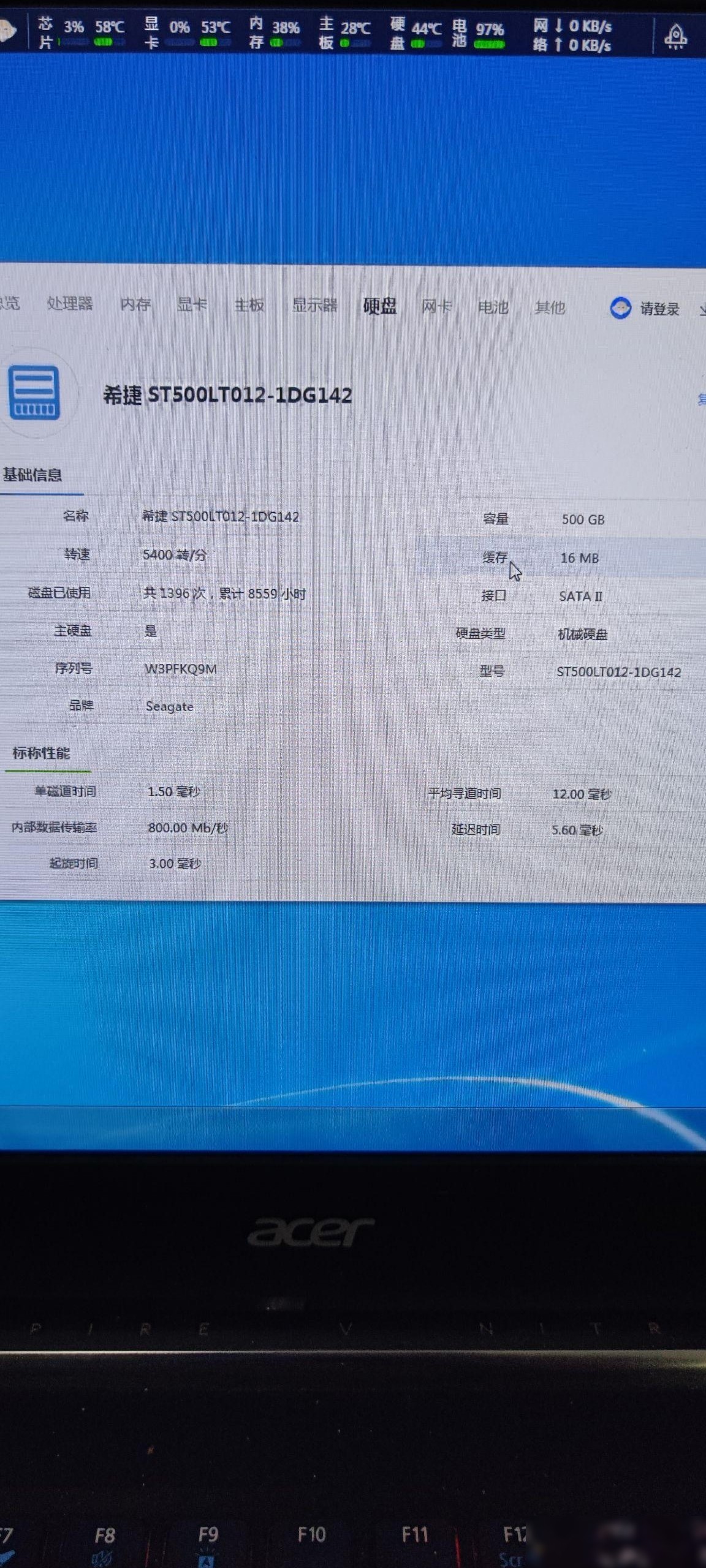Viewport: 706px width, 1568px height.
Task: Click the blue login avatar icon
Action: point(620,307)
